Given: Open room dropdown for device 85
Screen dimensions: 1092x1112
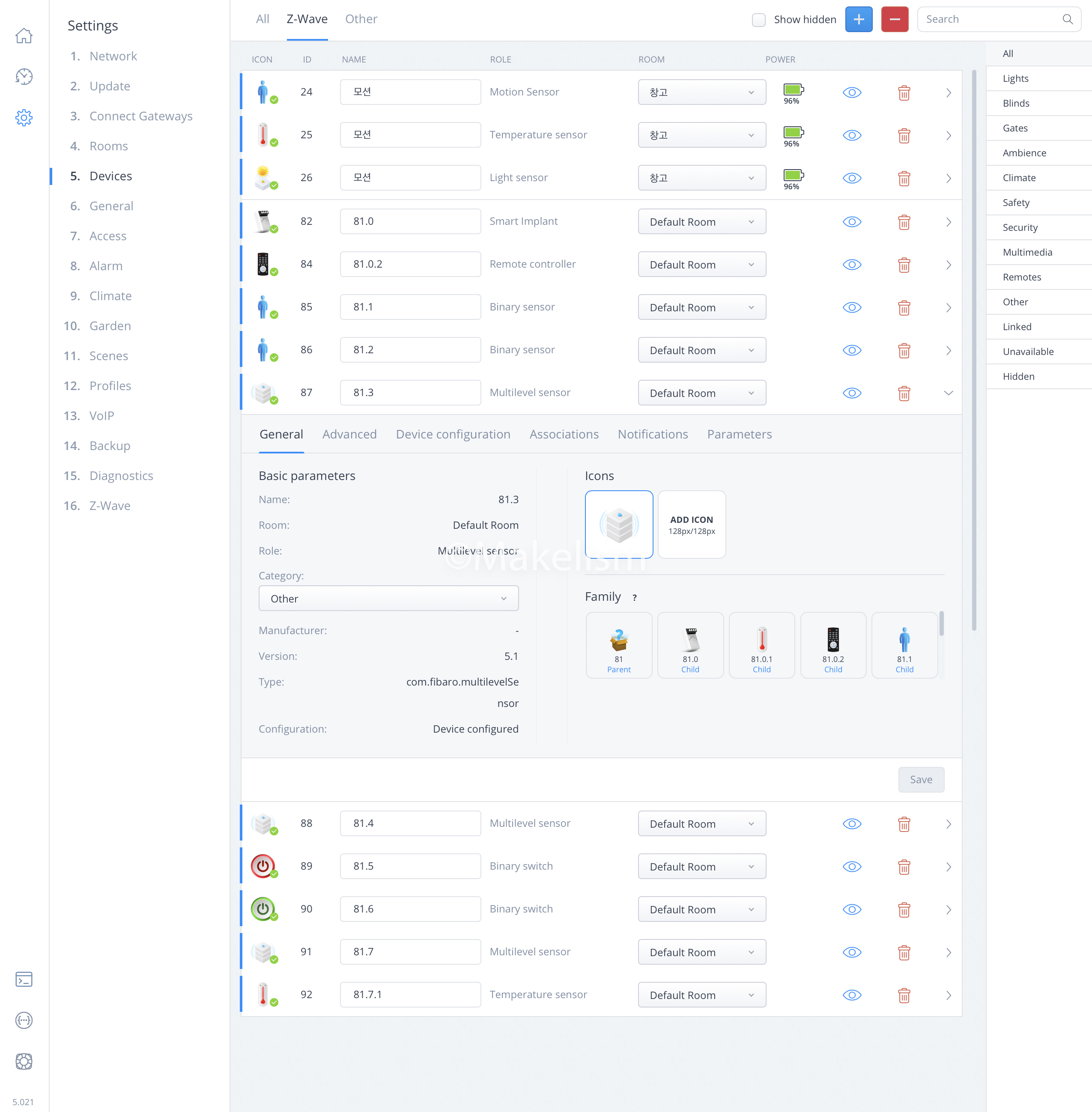Looking at the screenshot, I should coord(701,307).
